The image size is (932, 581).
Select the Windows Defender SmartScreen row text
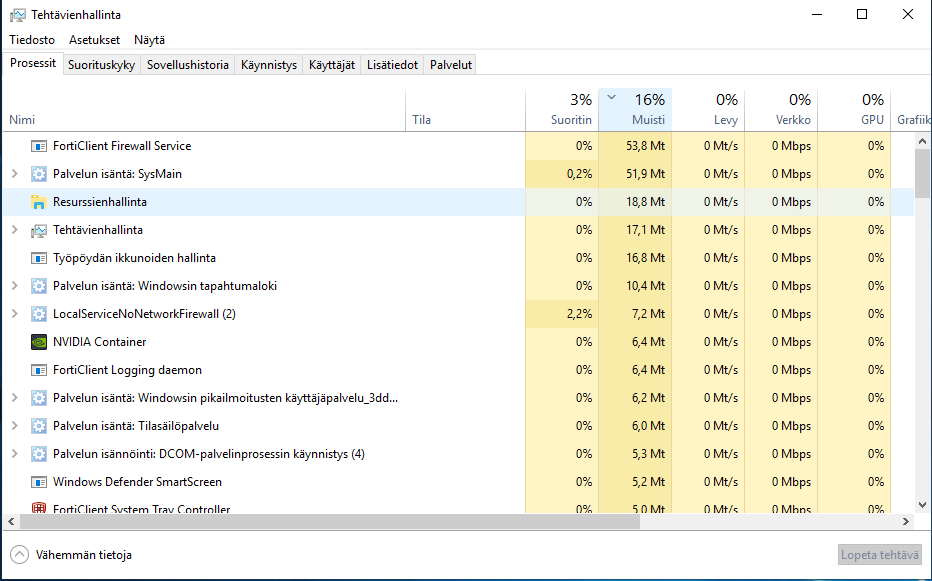point(137,482)
